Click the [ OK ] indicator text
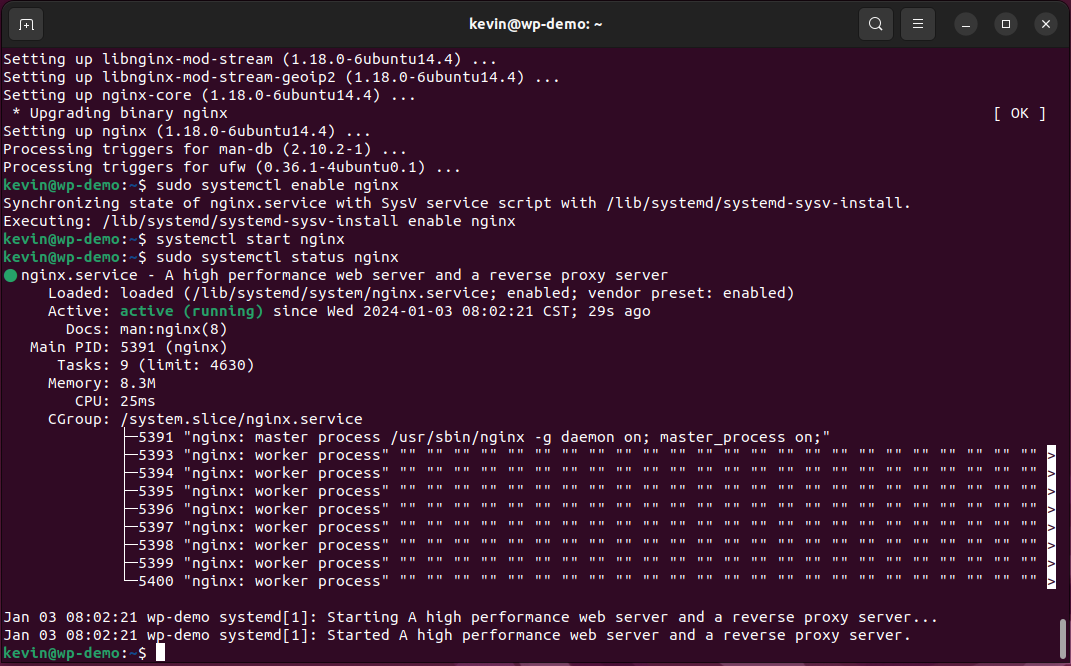Screen dimensions: 1071x666 tap(1019, 113)
